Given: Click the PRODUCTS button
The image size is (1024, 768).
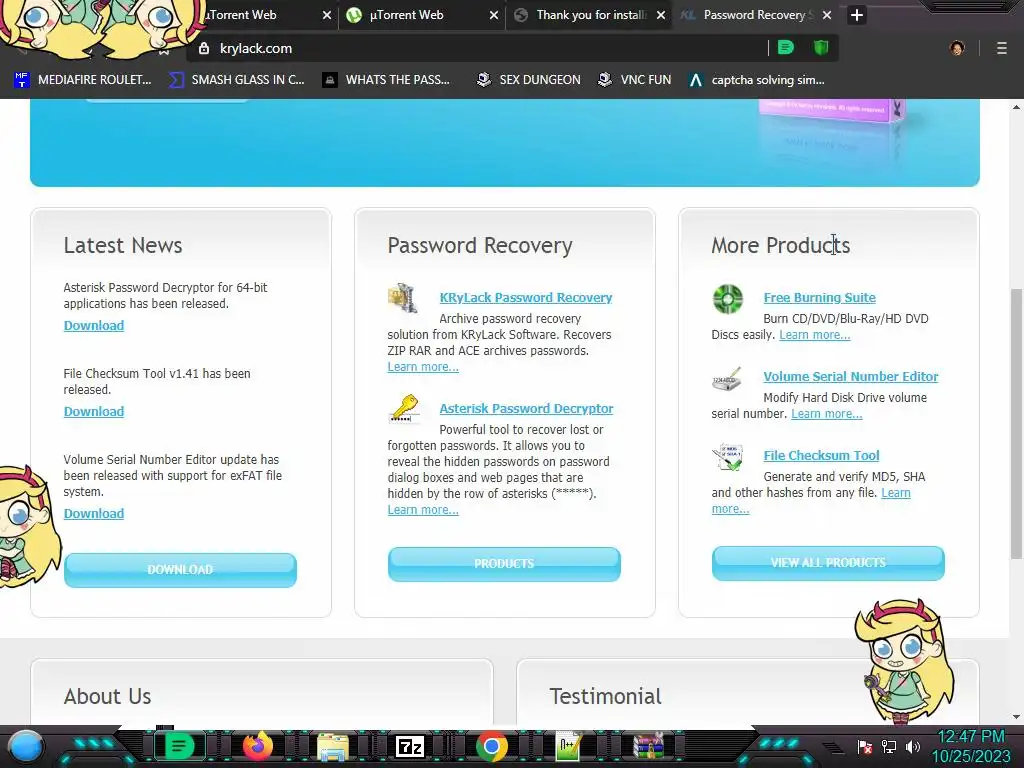Looking at the screenshot, I should point(504,564).
